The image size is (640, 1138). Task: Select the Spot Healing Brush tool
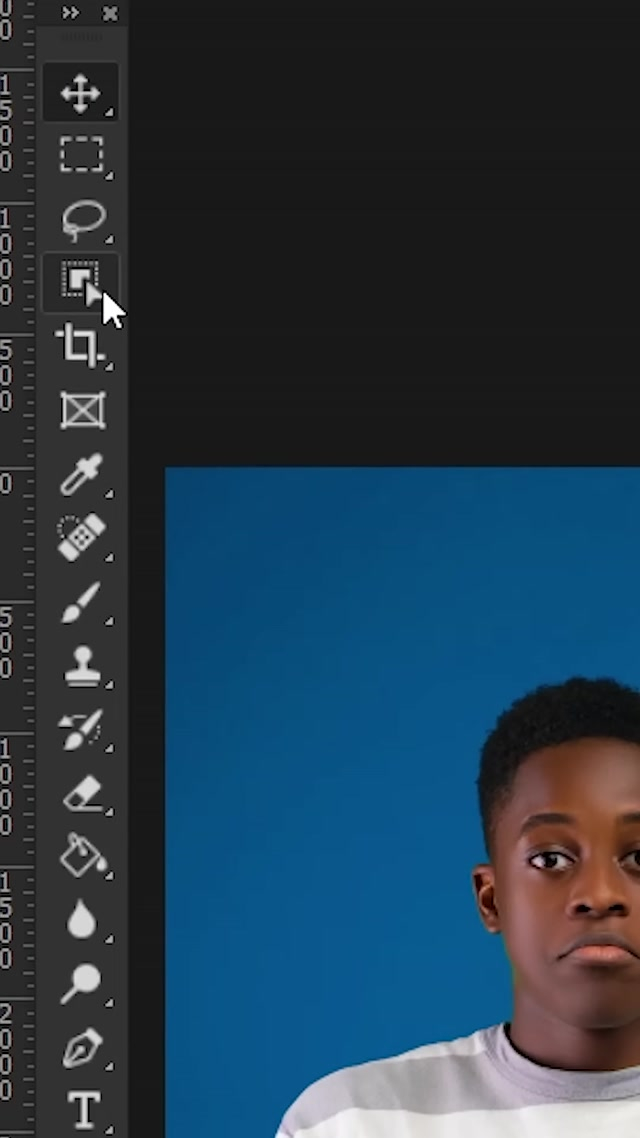click(81, 538)
